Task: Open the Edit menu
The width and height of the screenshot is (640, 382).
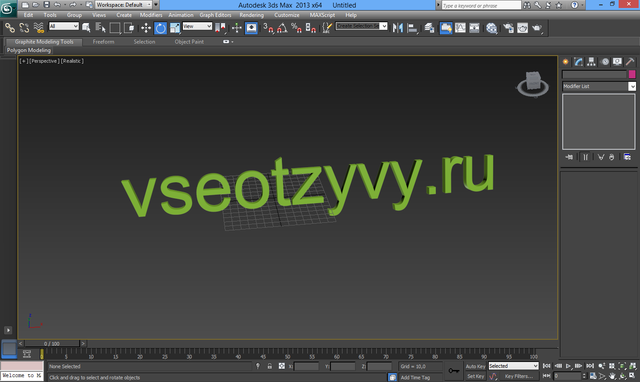Action: point(28,15)
